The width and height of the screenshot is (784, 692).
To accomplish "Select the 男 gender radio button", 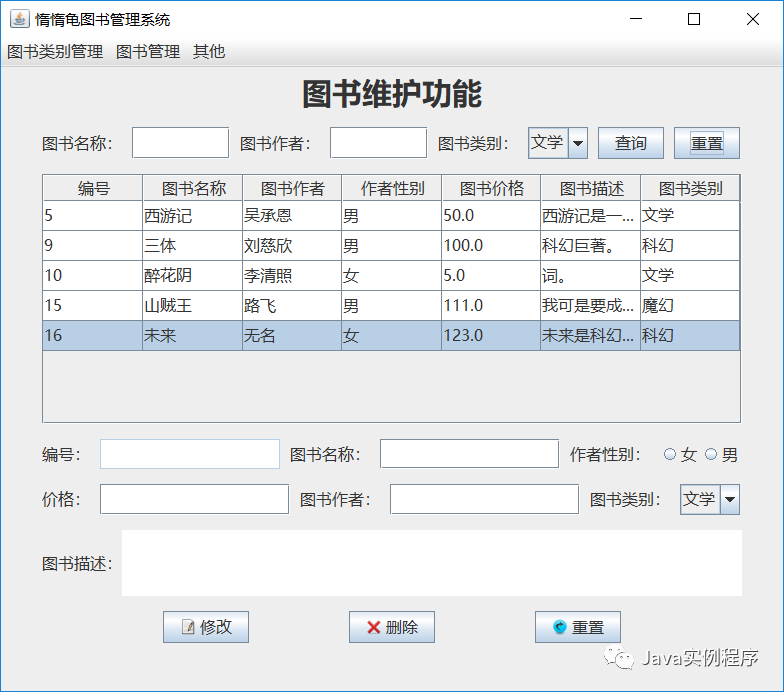I will click(710, 454).
